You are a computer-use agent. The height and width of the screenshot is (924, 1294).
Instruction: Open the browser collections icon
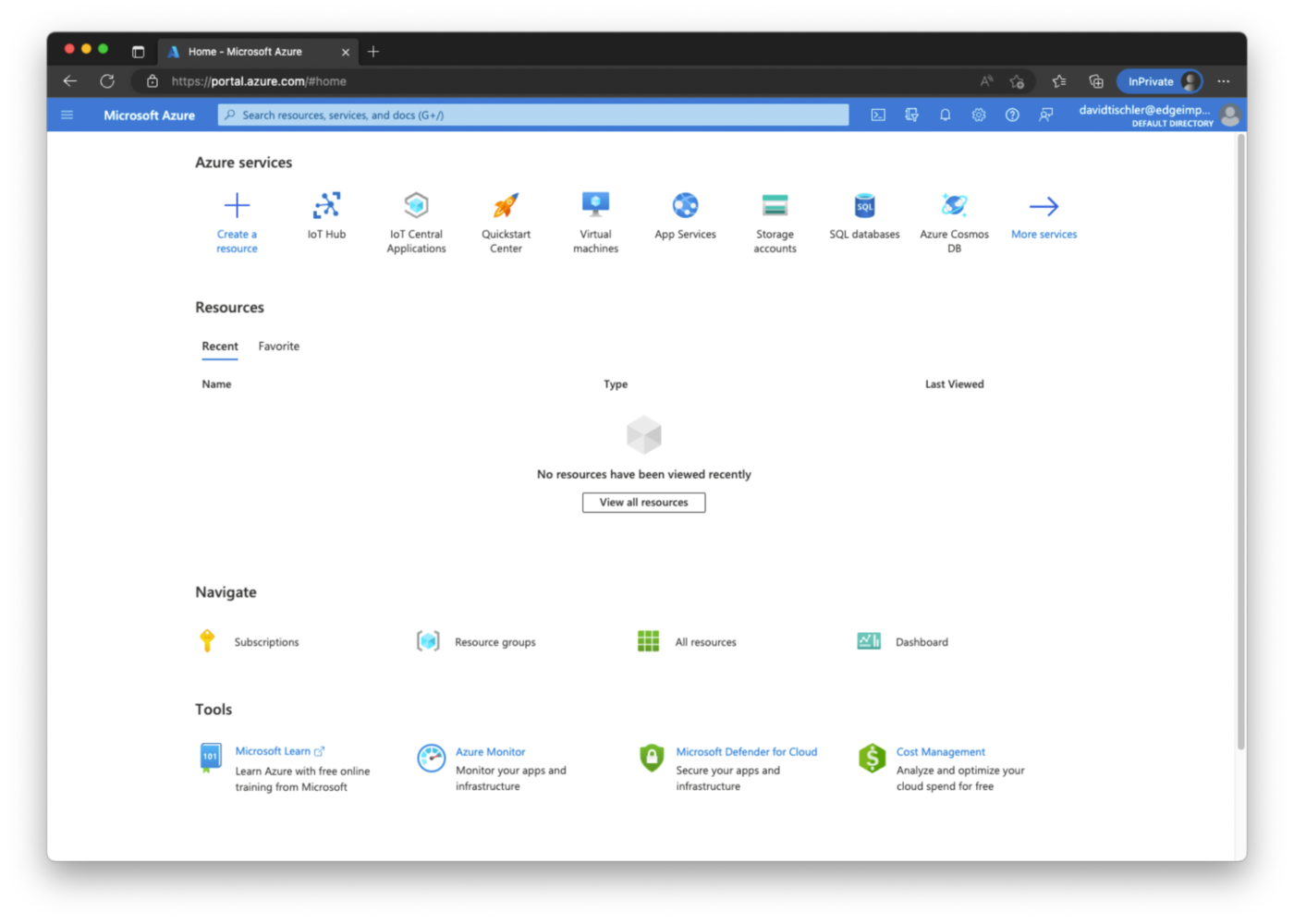1096,81
